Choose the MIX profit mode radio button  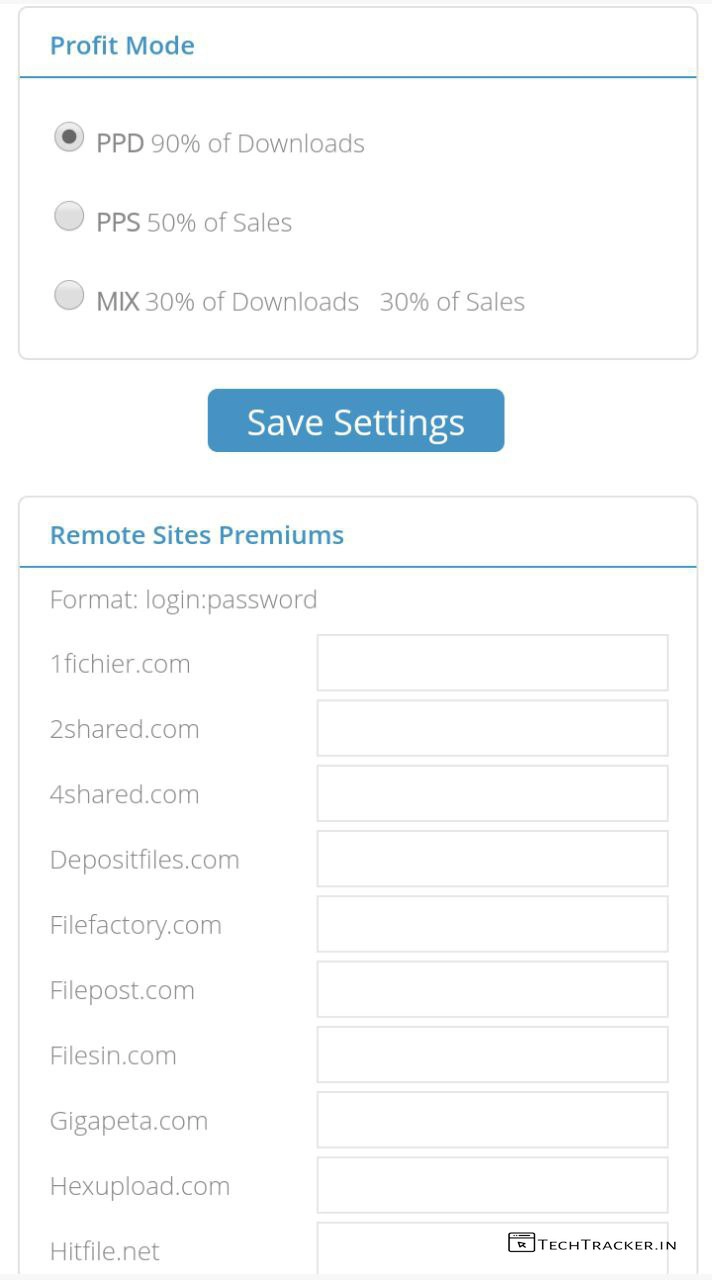[69, 295]
